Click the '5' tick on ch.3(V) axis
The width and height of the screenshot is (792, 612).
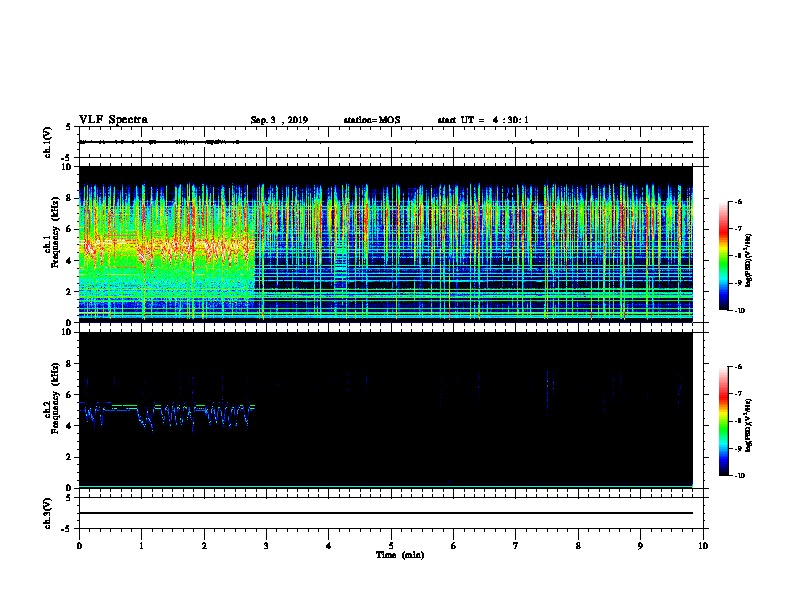tap(69, 498)
